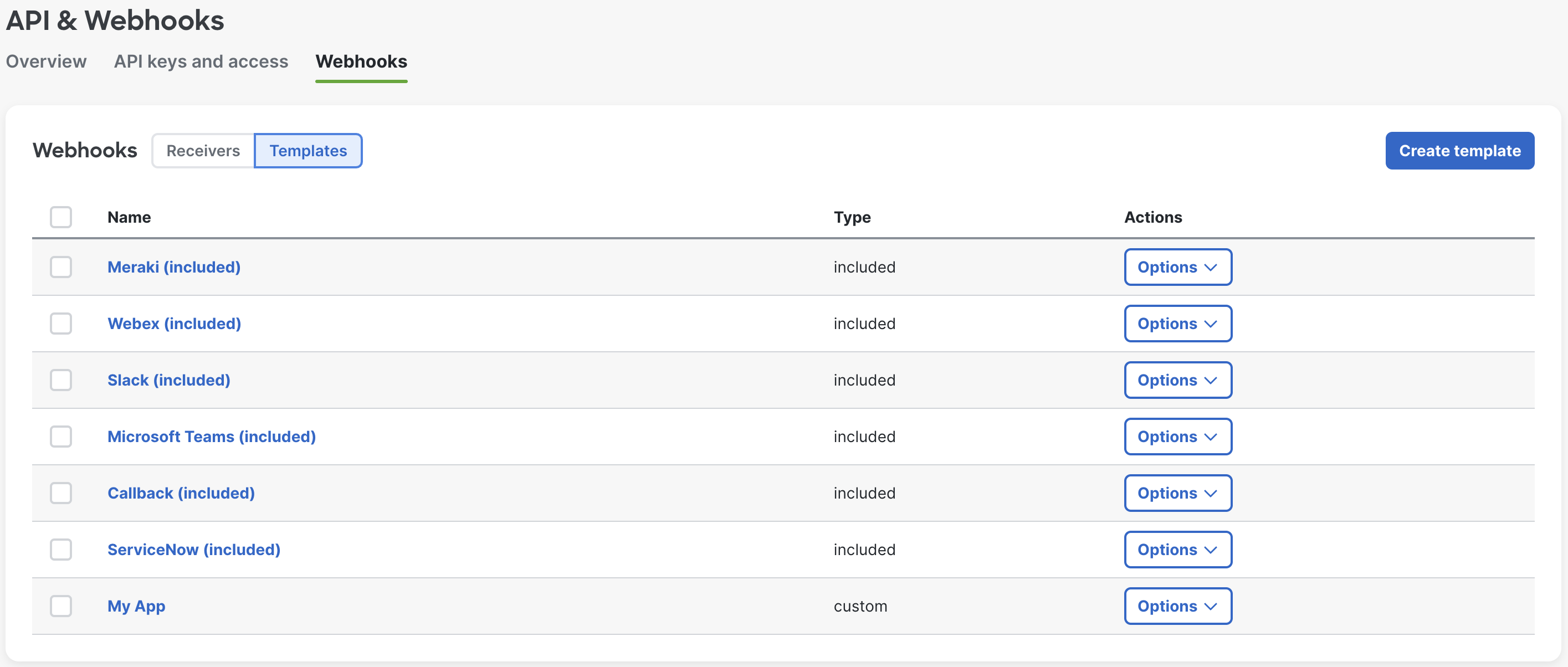The width and height of the screenshot is (1568, 667).
Task: Check the Meraki (included) row checkbox
Action: click(61, 267)
